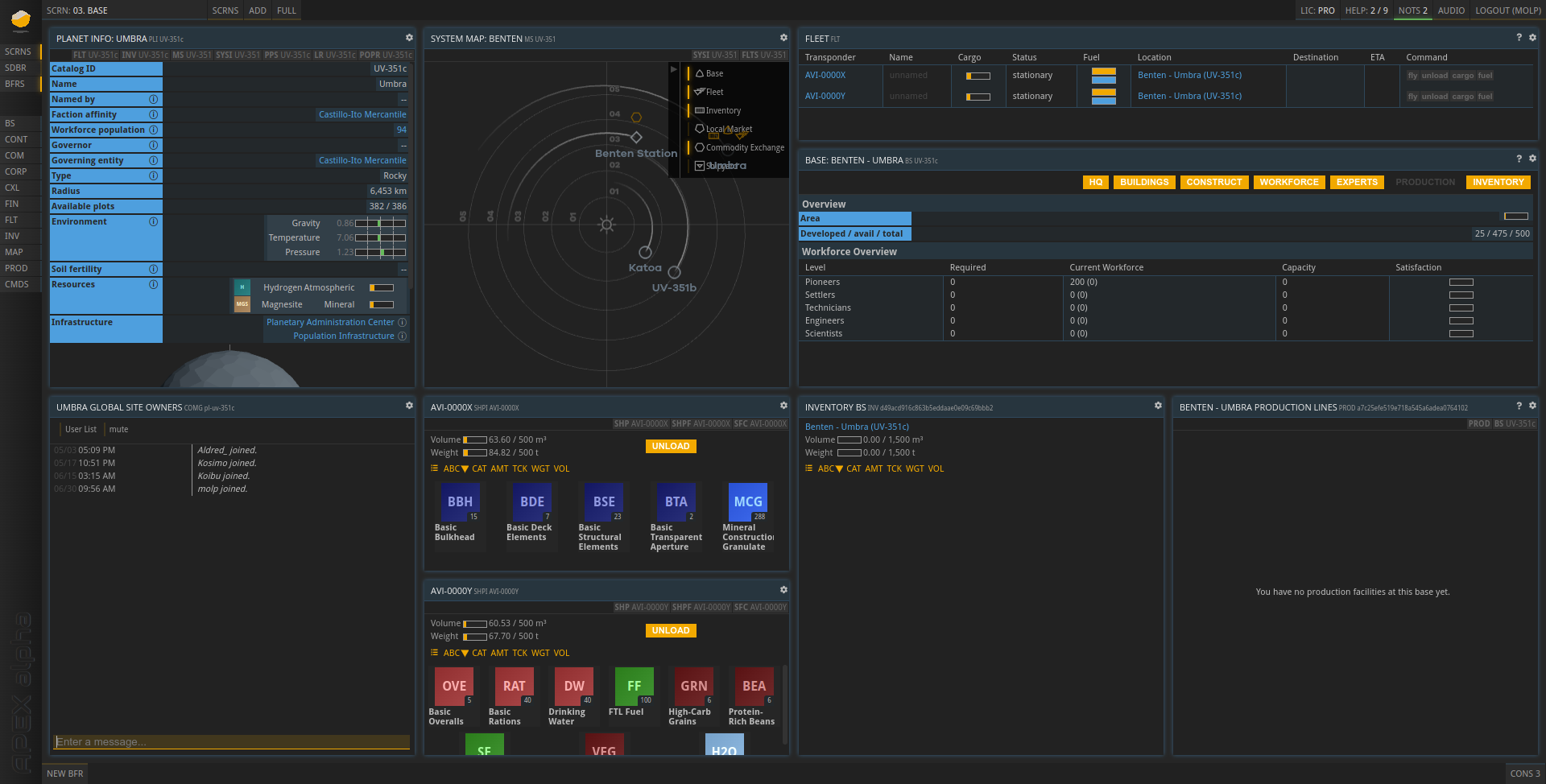The image size is (1546, 784).
Task: Select the BTA Basic Transparent Aperture icon
Action: (x=676, y=502)
